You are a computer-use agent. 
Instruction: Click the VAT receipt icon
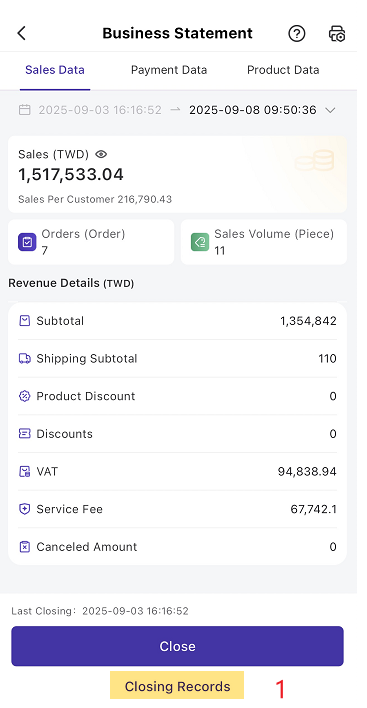24,471
